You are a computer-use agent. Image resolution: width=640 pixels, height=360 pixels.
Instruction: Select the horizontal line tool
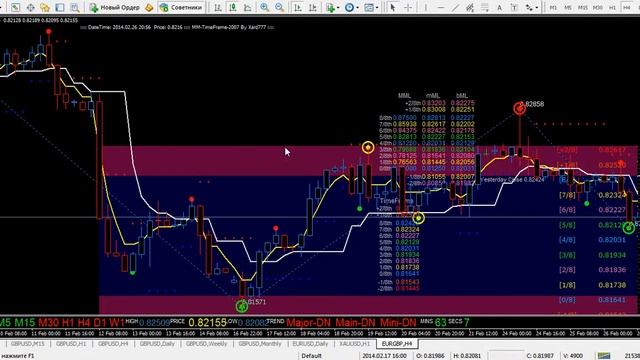(440, 7)
